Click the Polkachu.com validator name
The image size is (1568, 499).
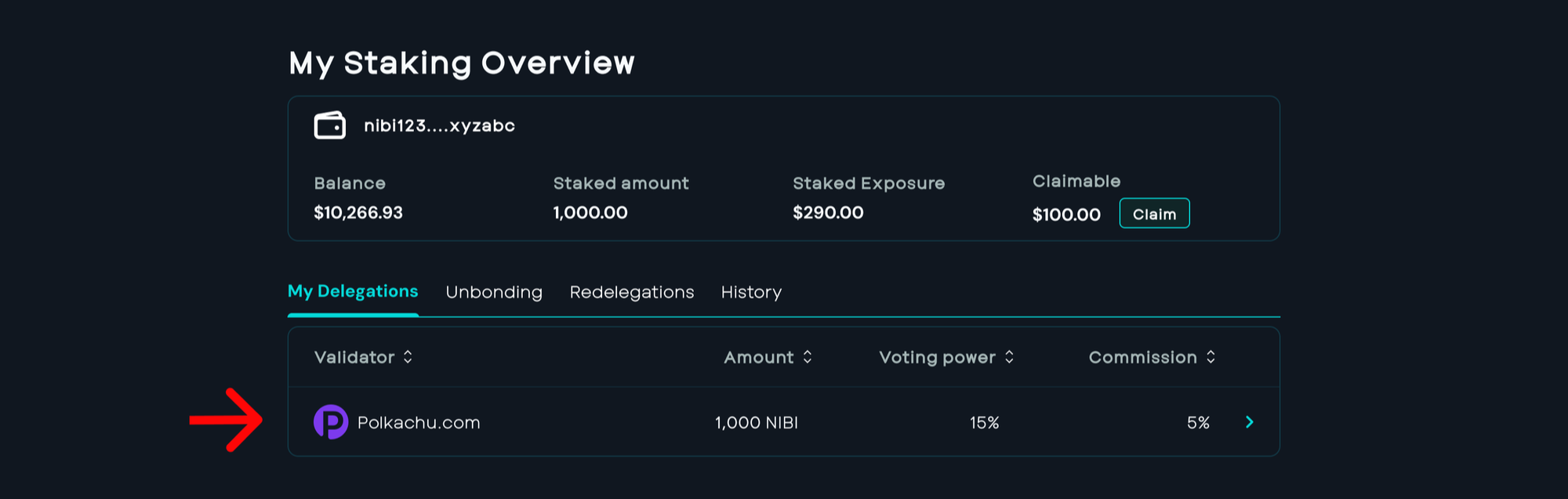point(419,422)
